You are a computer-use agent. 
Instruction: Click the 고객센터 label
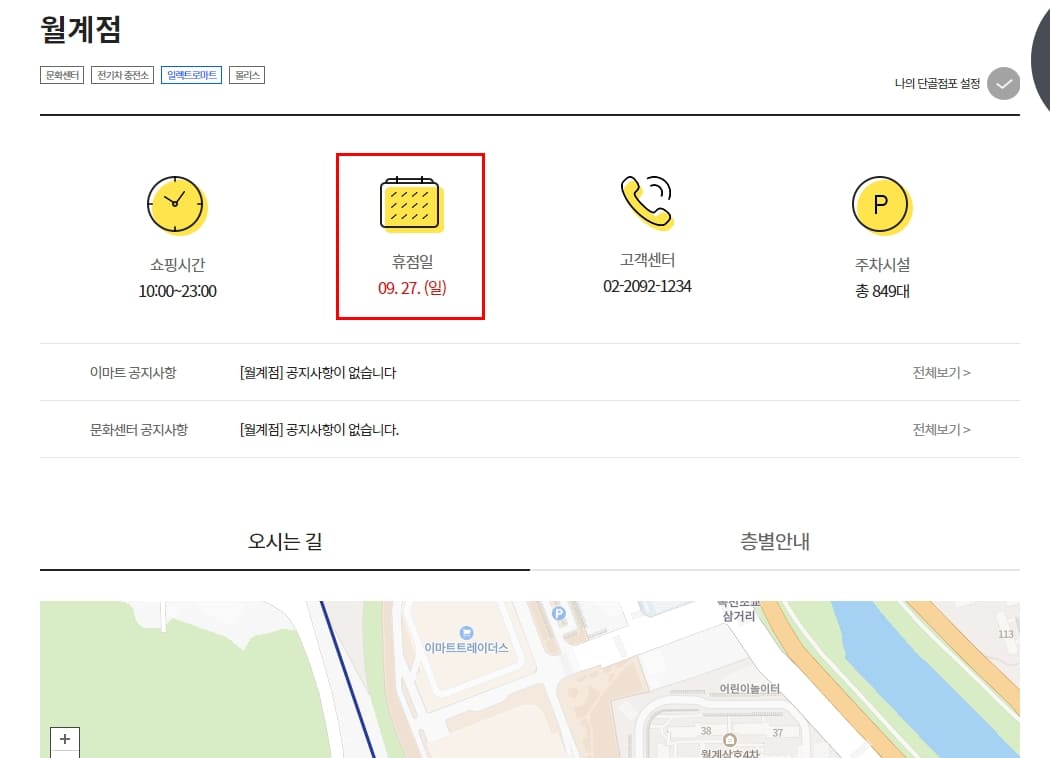click(647, 260)
